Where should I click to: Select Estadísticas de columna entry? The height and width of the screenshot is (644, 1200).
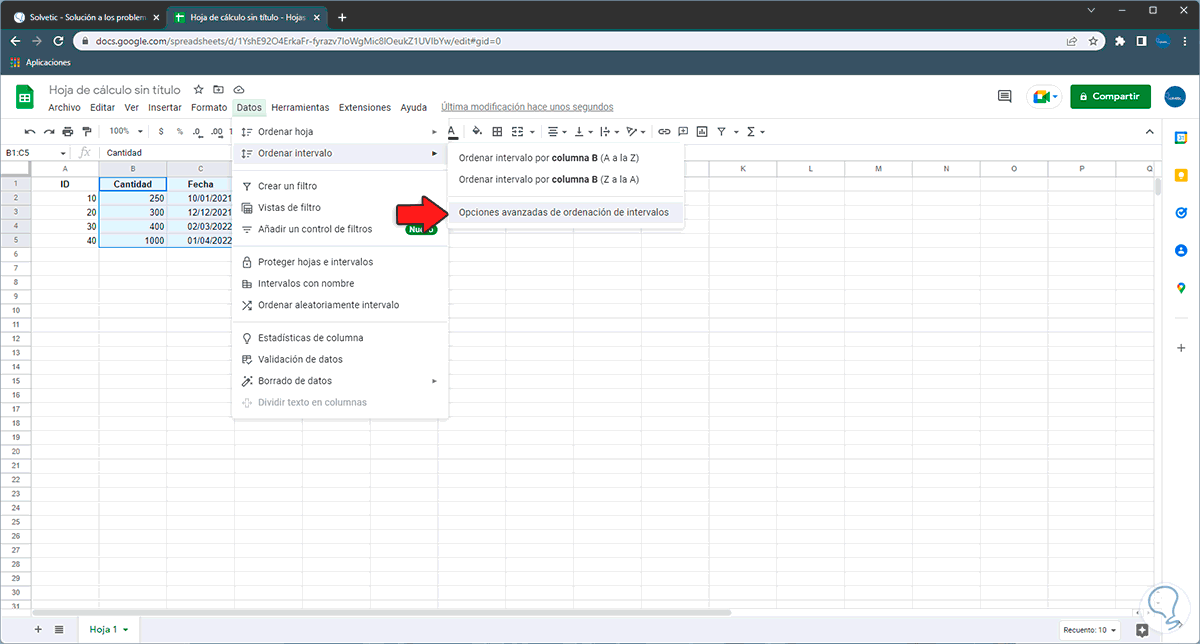pyautogui.click(x=340, y=338)
